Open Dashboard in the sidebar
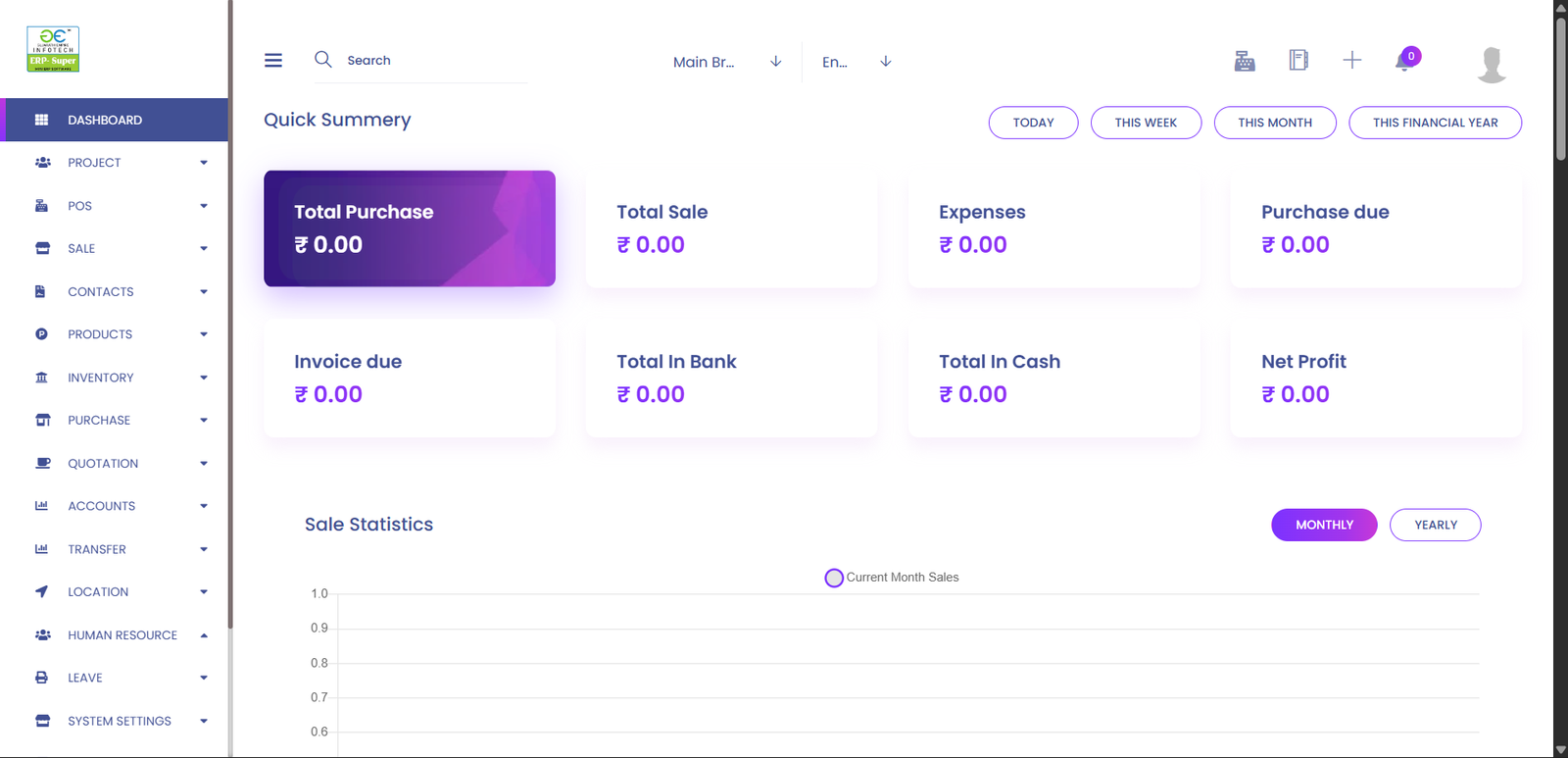Image resolution: width=1568 pixels, height=758 pixels. (x=105, y=120)
